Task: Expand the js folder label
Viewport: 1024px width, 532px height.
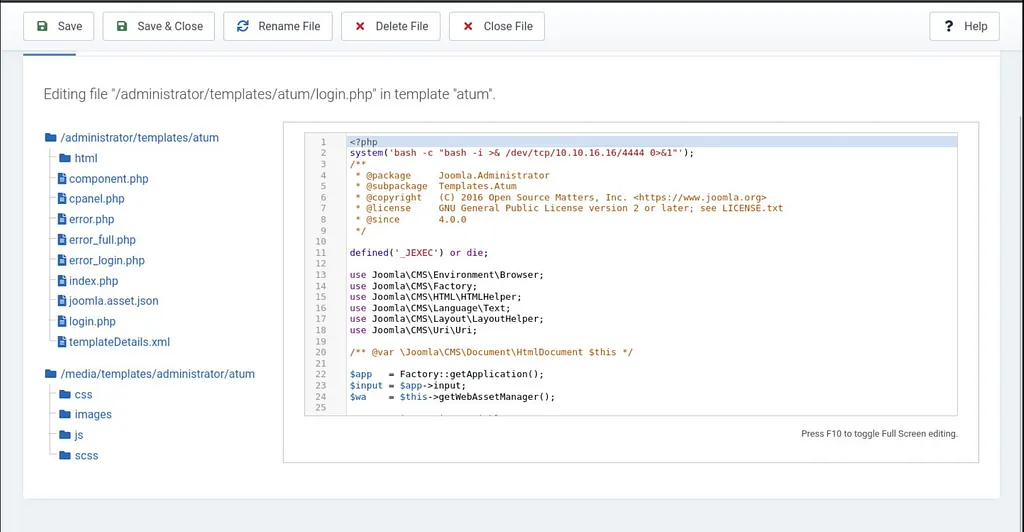Action: click(x=79, y=435)
